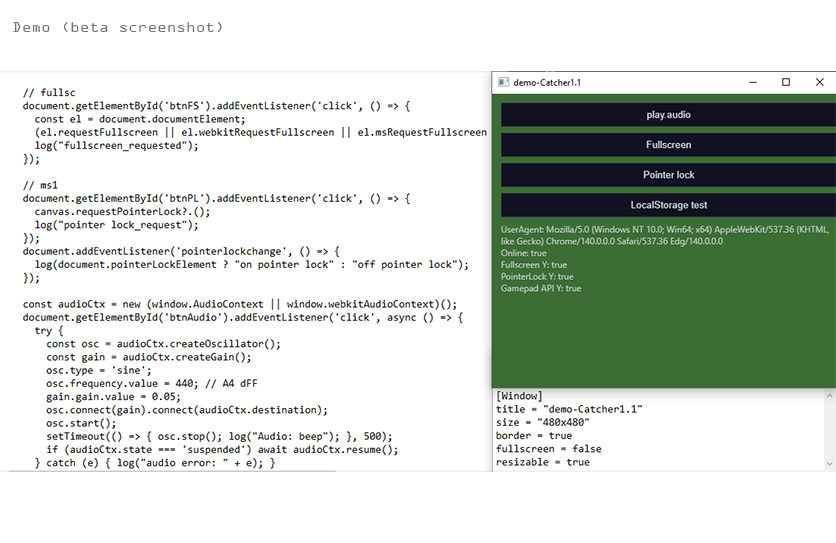Click the demo-Catcher1.1 window app icon

coord(503,82)
